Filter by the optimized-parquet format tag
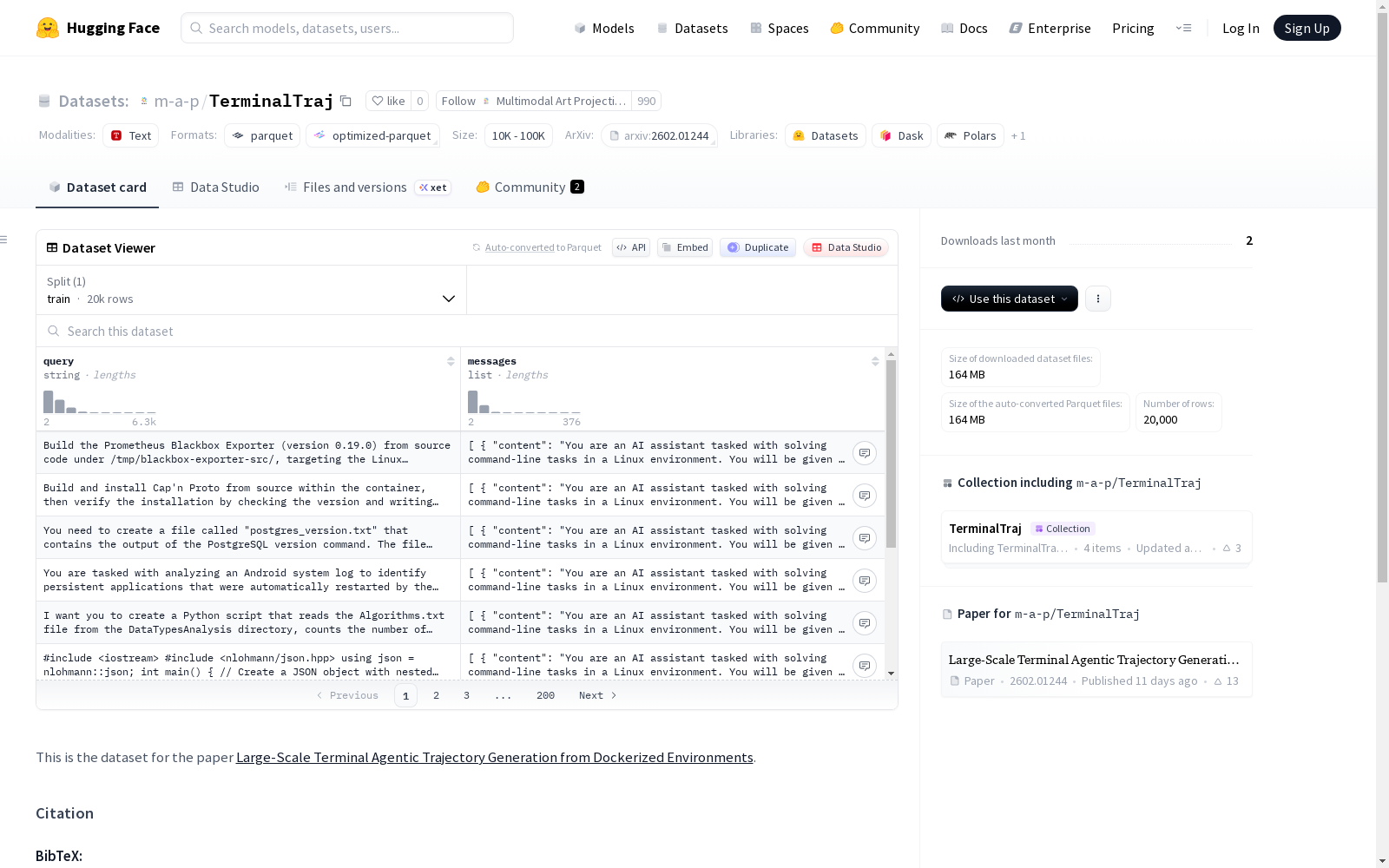1389x868 pixels. click(372, 135)
